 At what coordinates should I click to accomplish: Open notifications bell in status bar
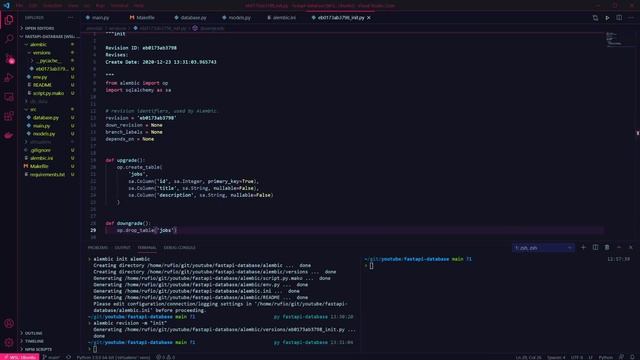[632, 357]
